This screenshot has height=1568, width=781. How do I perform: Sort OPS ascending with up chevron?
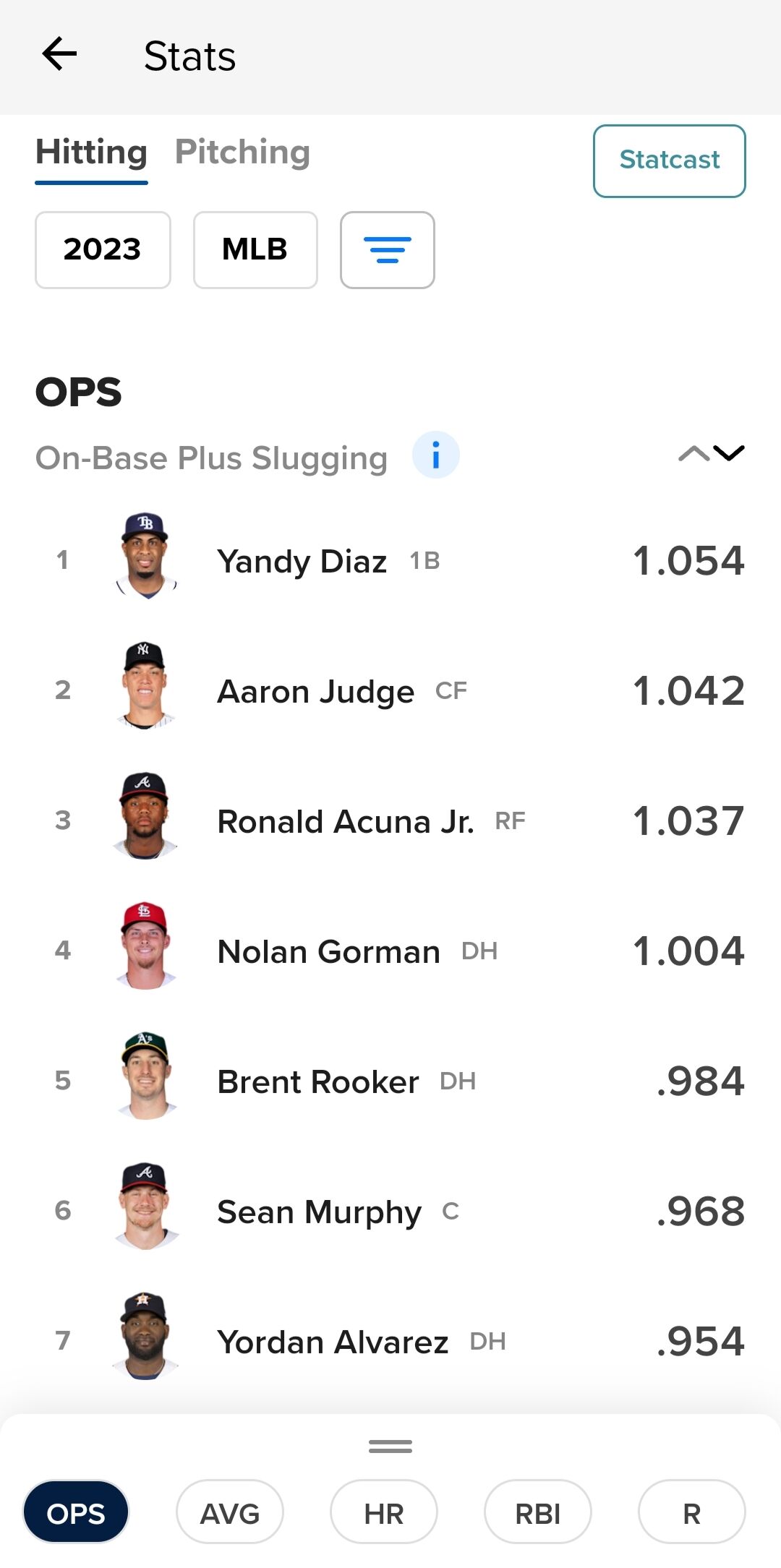pyautogui.click(x=694, y=453)
